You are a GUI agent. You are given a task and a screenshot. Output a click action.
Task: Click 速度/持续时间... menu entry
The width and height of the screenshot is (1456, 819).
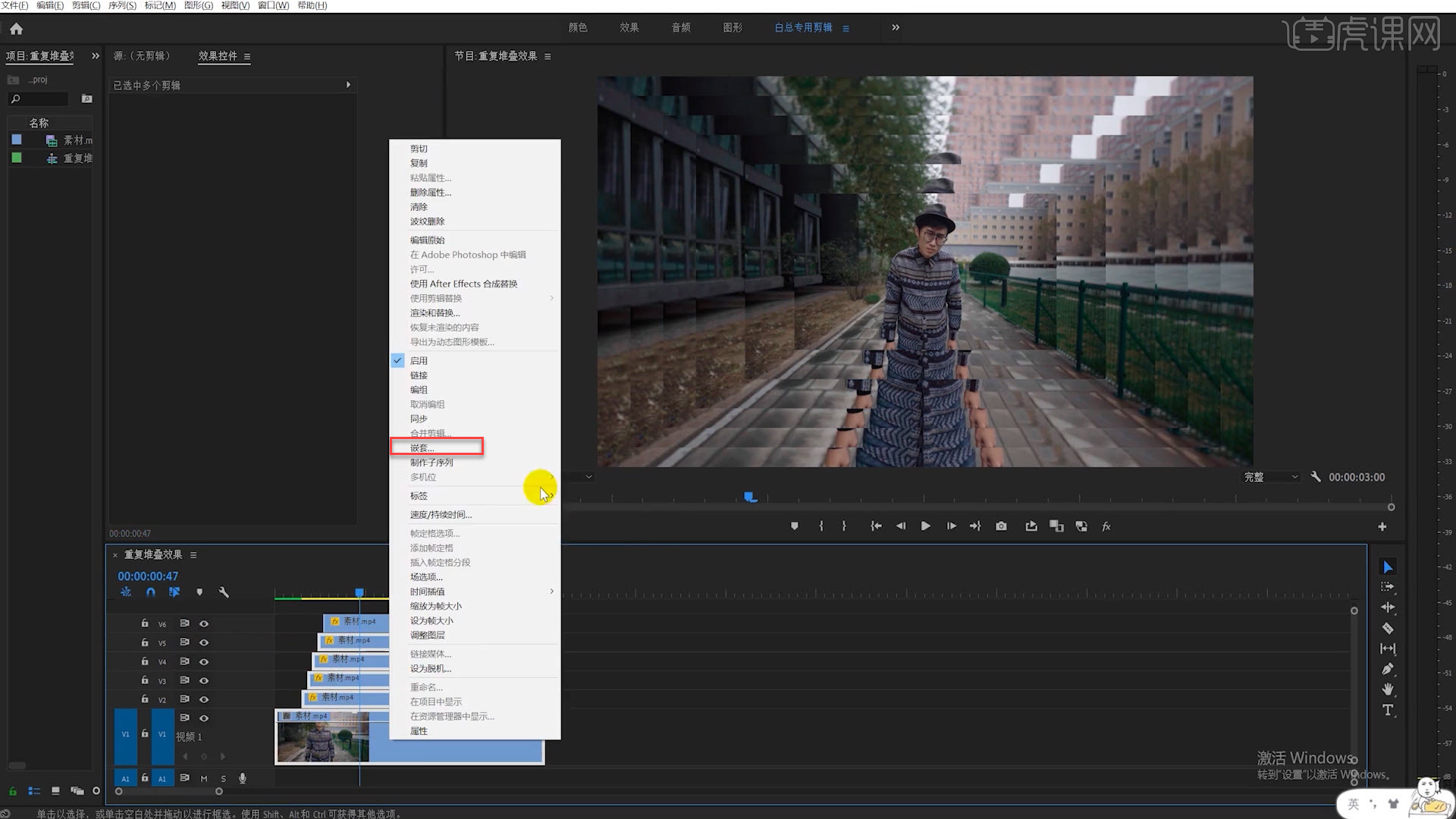pos(441,515)
